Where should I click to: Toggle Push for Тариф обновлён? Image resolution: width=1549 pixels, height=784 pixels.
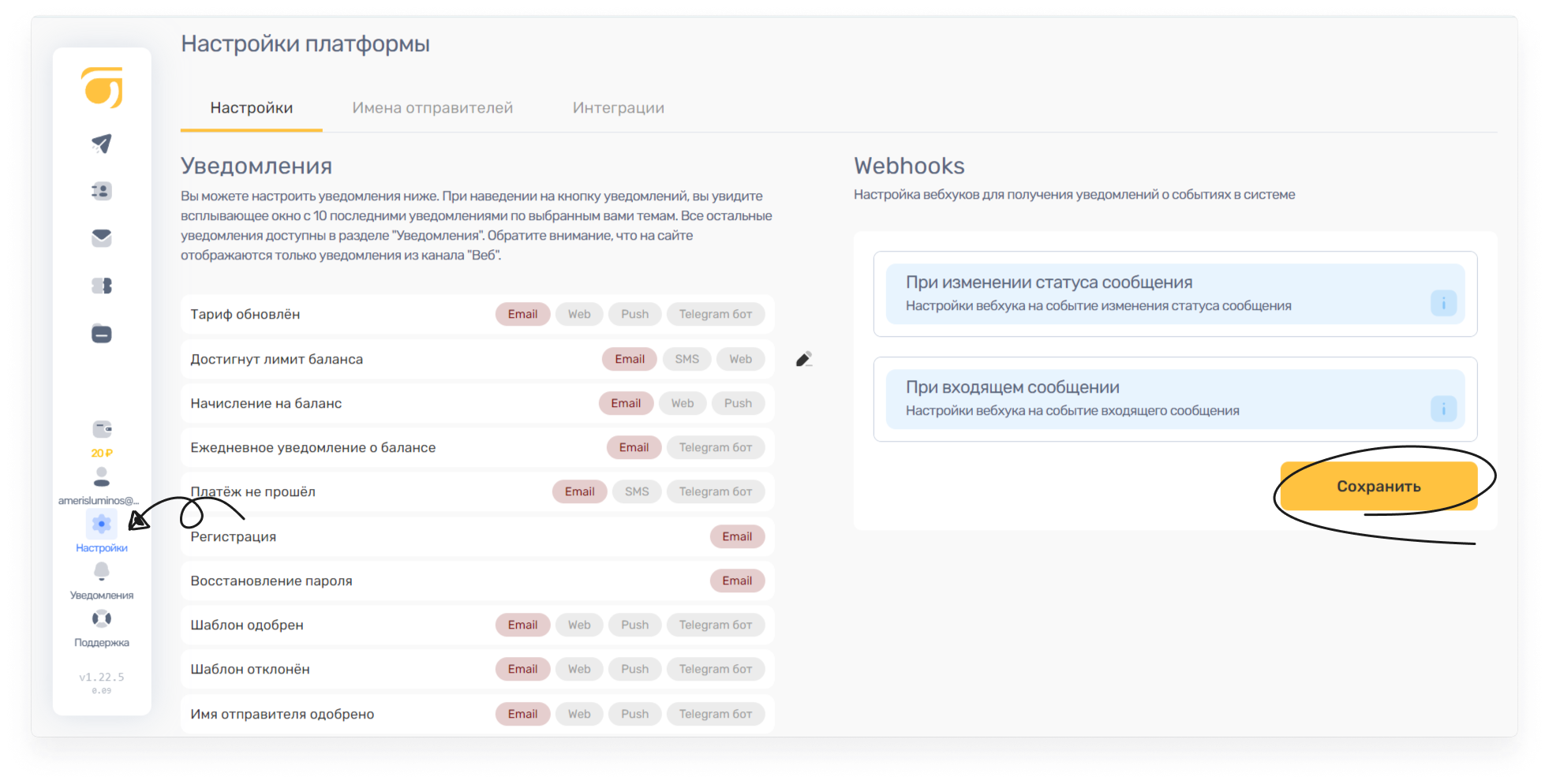tap(634, 314)
